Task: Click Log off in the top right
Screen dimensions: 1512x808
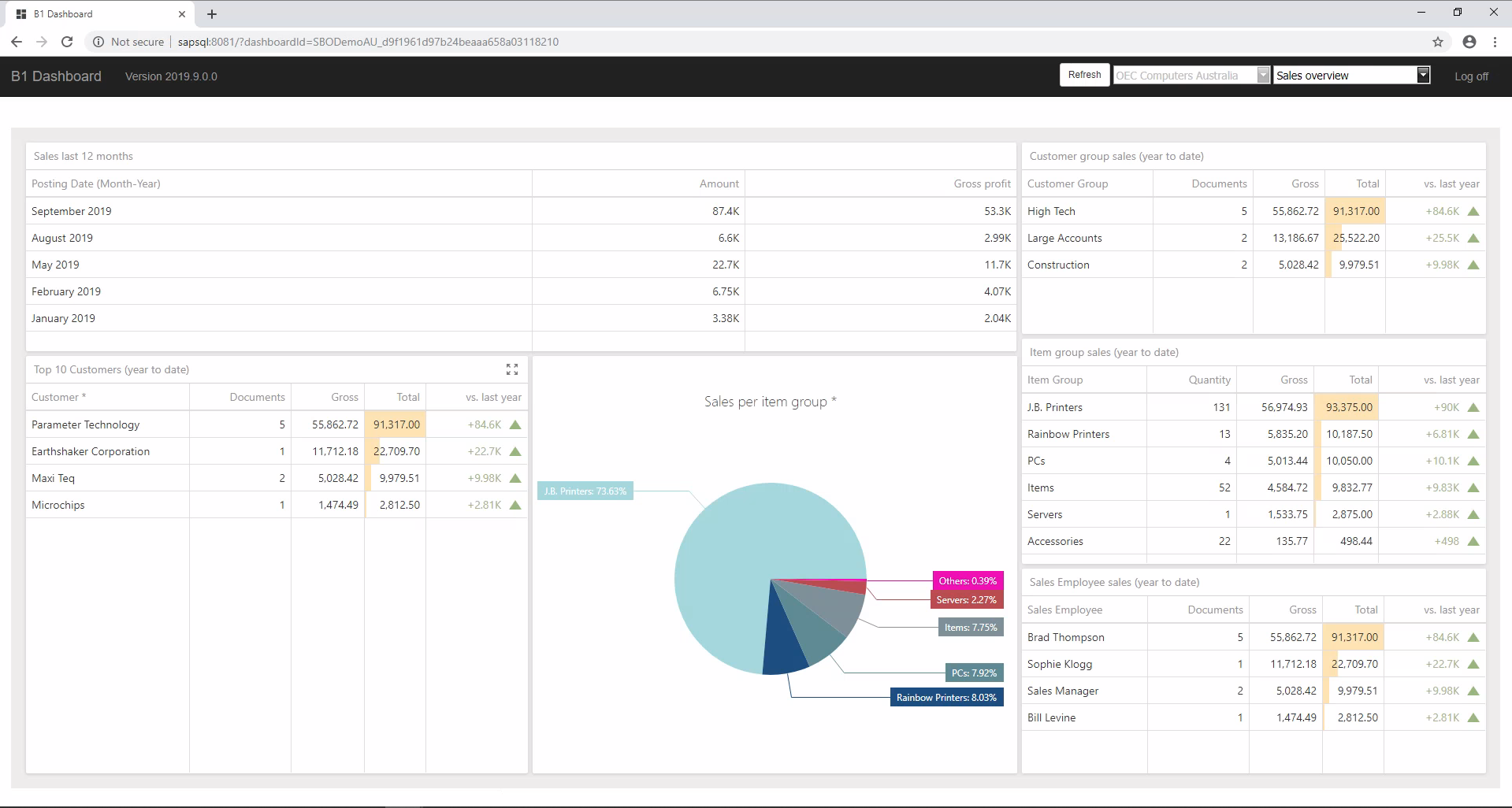Action: pos(1471,76)
